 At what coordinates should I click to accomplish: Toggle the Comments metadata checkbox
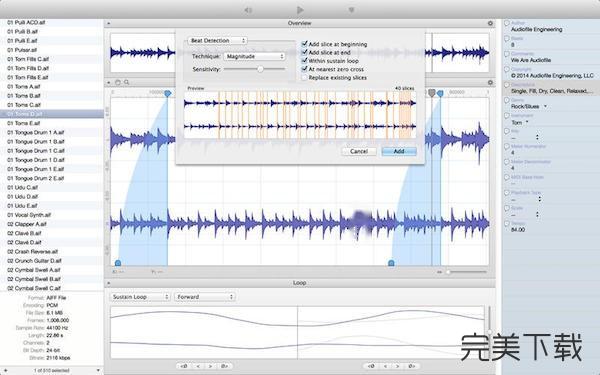point(507,54)
